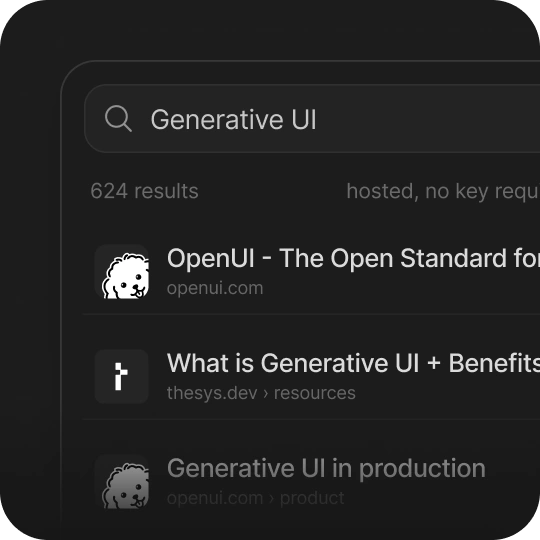This screenshot has height=540, width=540.
Task: Click the magnifying glass search icon
Action: point(118,118)
